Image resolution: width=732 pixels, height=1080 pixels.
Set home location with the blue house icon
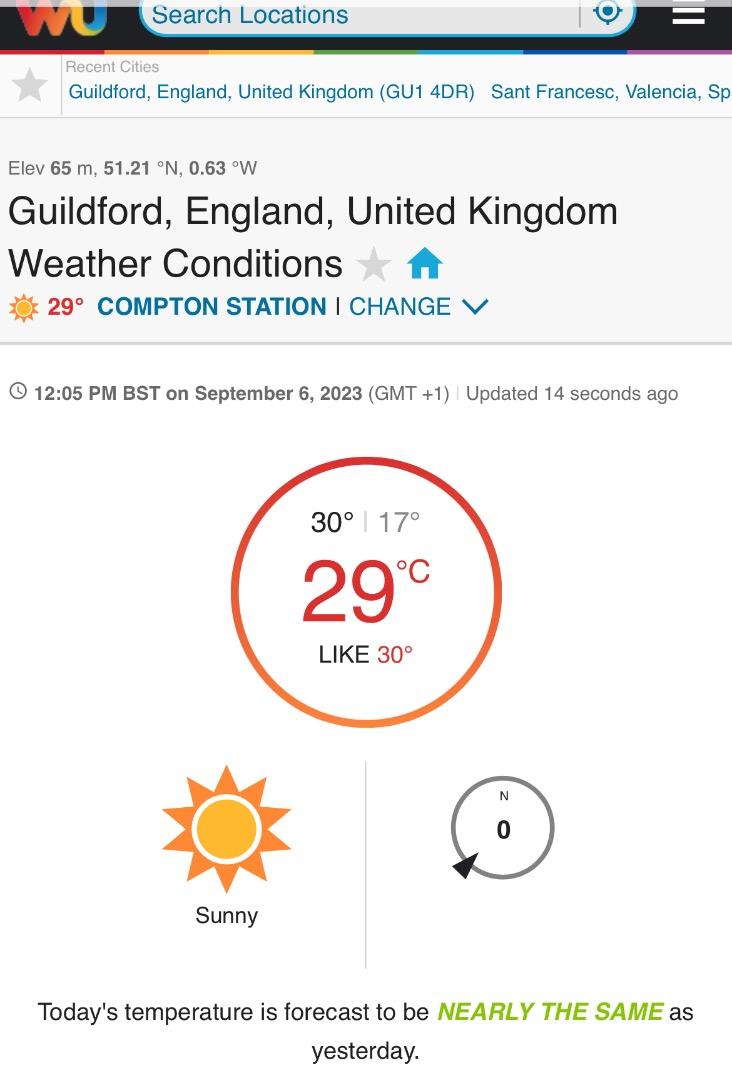tap(424, 263)
